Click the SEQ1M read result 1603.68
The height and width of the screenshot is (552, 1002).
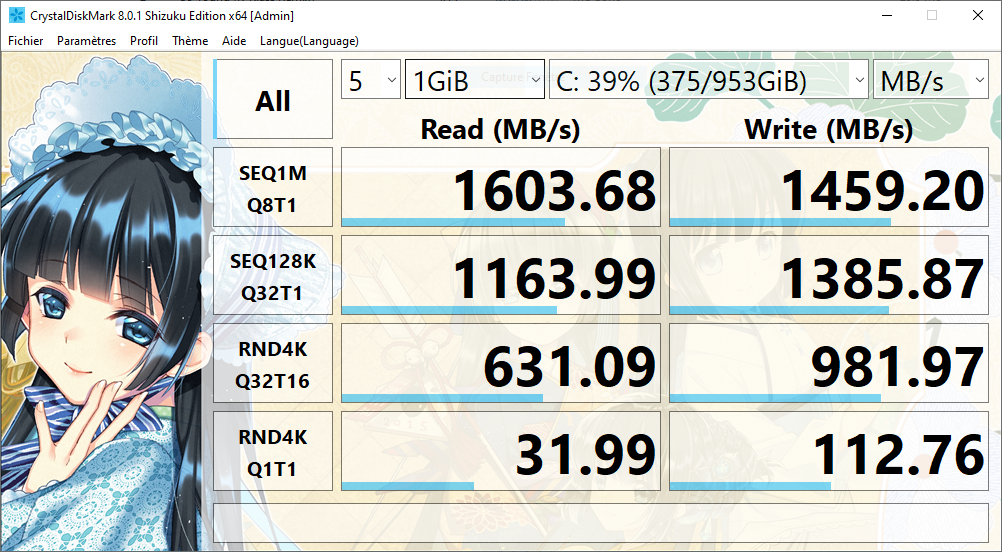(x=501, y=187)
